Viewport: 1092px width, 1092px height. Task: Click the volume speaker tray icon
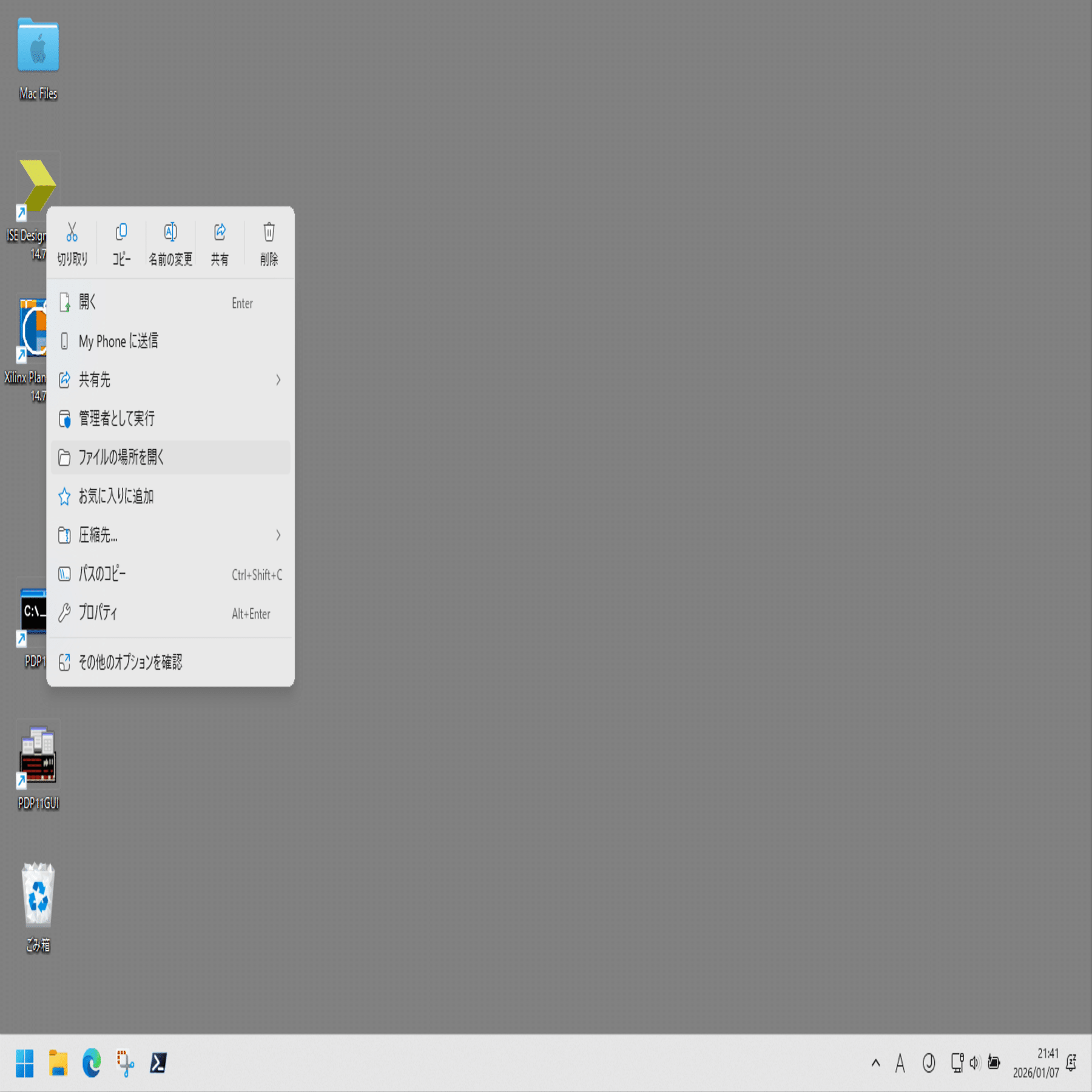975,1063
